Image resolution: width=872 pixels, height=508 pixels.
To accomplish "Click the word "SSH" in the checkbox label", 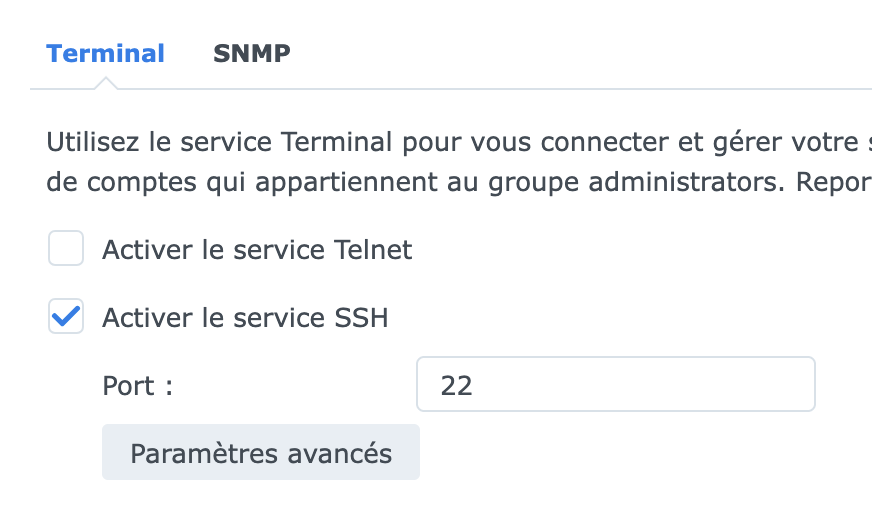I will tap(357, 318).
